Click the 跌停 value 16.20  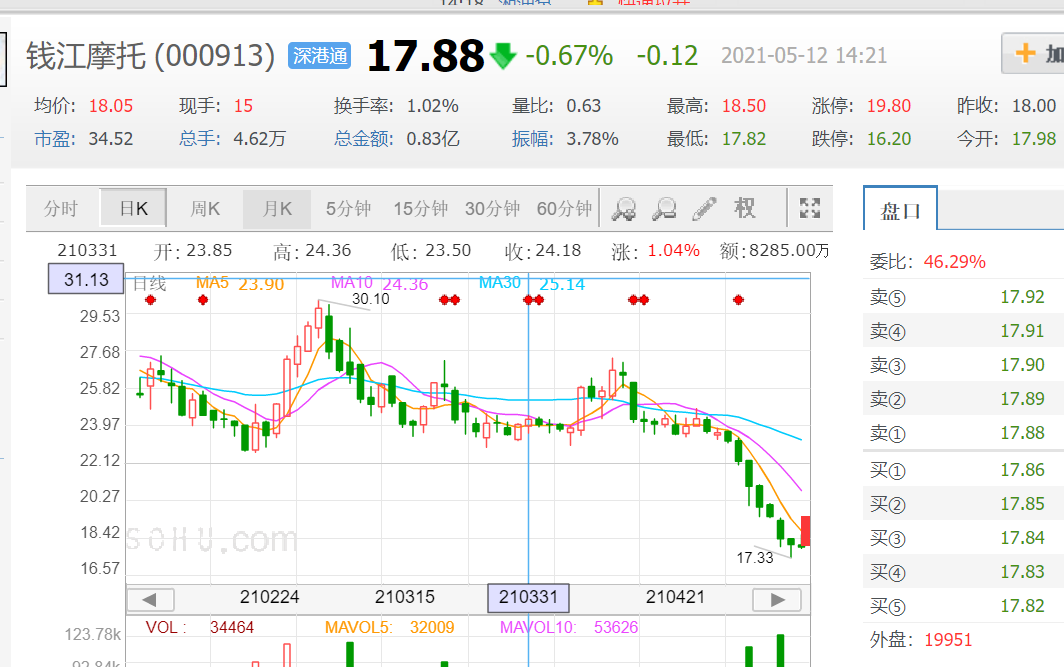[x=888, y=139]
